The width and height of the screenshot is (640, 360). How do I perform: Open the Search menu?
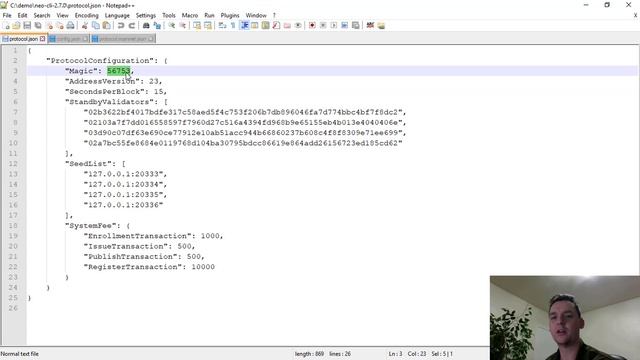[42, 15]
